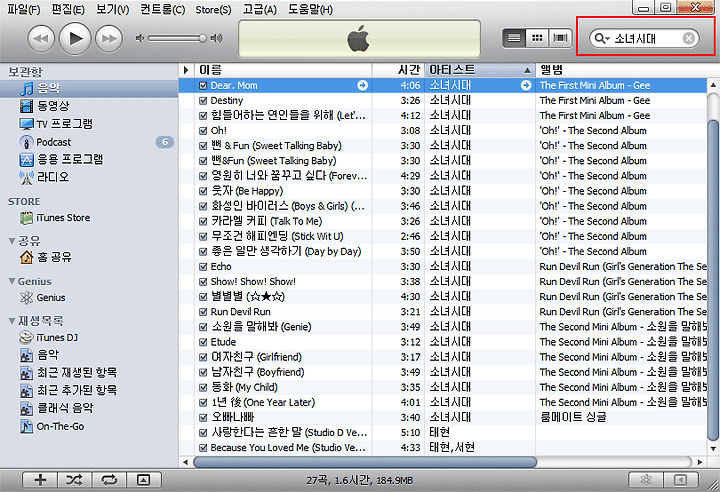Collapse the Genius sidebar section

pos(12,281)
